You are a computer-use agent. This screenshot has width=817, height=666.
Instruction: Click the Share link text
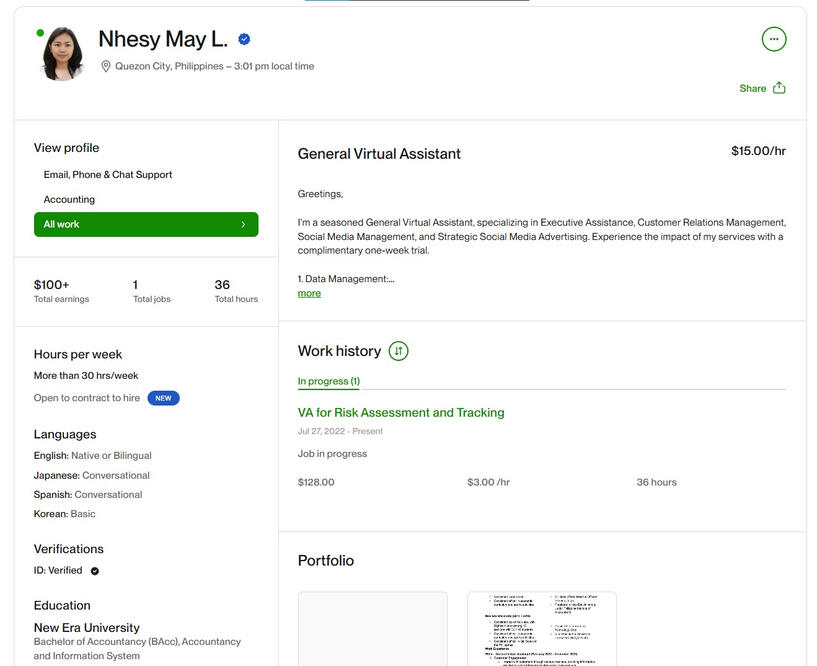[752, 88]
